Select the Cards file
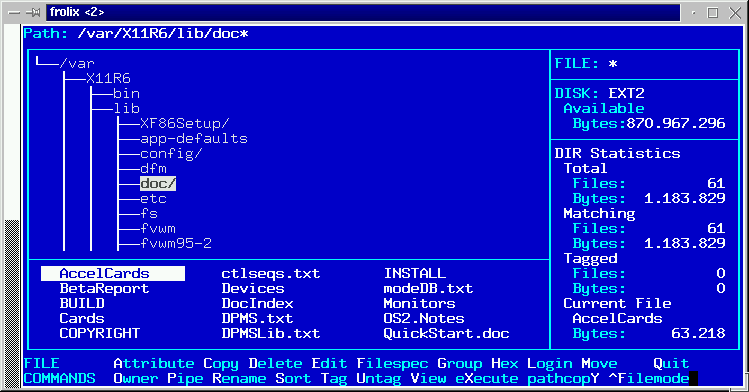 pos(82,318)
